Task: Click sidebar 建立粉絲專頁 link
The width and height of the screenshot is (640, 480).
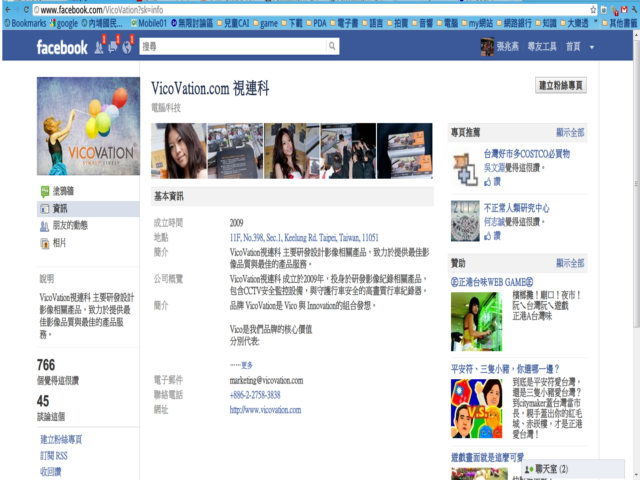Action: [61, 440]
